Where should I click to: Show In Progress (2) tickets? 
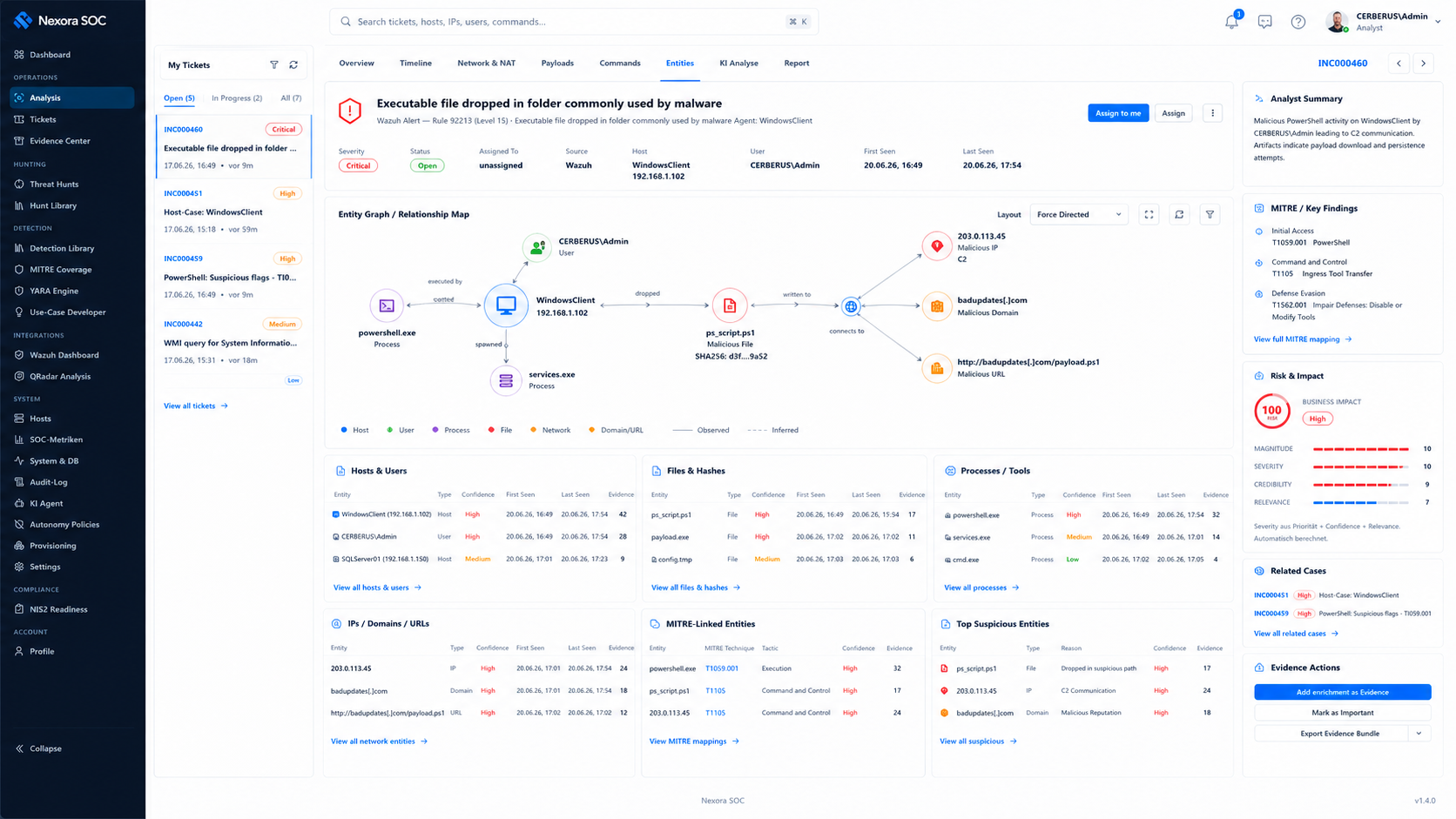[237, 98]
